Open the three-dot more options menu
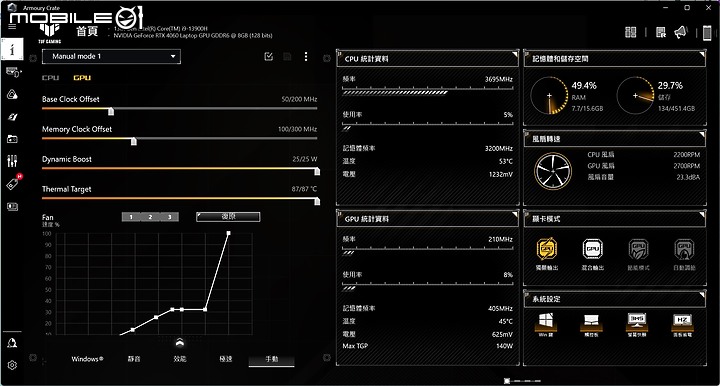Viewport: 720px width, 386px height. click(x=306, y=56)
